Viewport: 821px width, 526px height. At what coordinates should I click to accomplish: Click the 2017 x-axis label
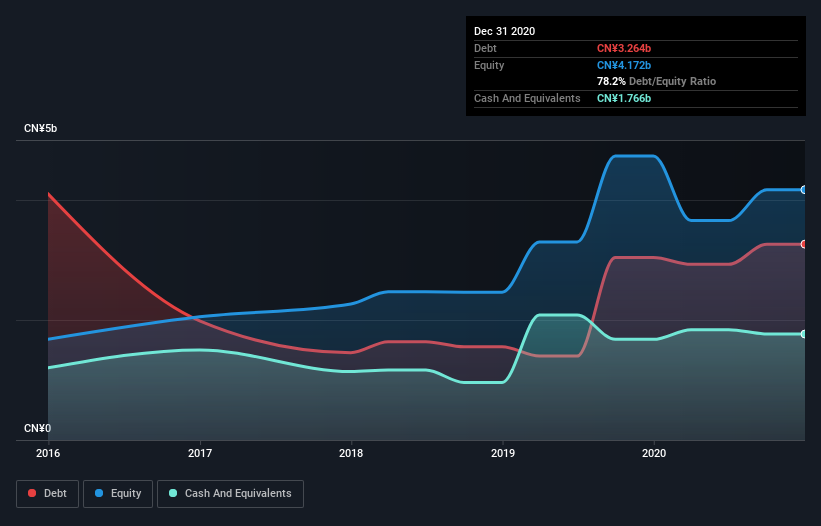[x=199, y=453]
